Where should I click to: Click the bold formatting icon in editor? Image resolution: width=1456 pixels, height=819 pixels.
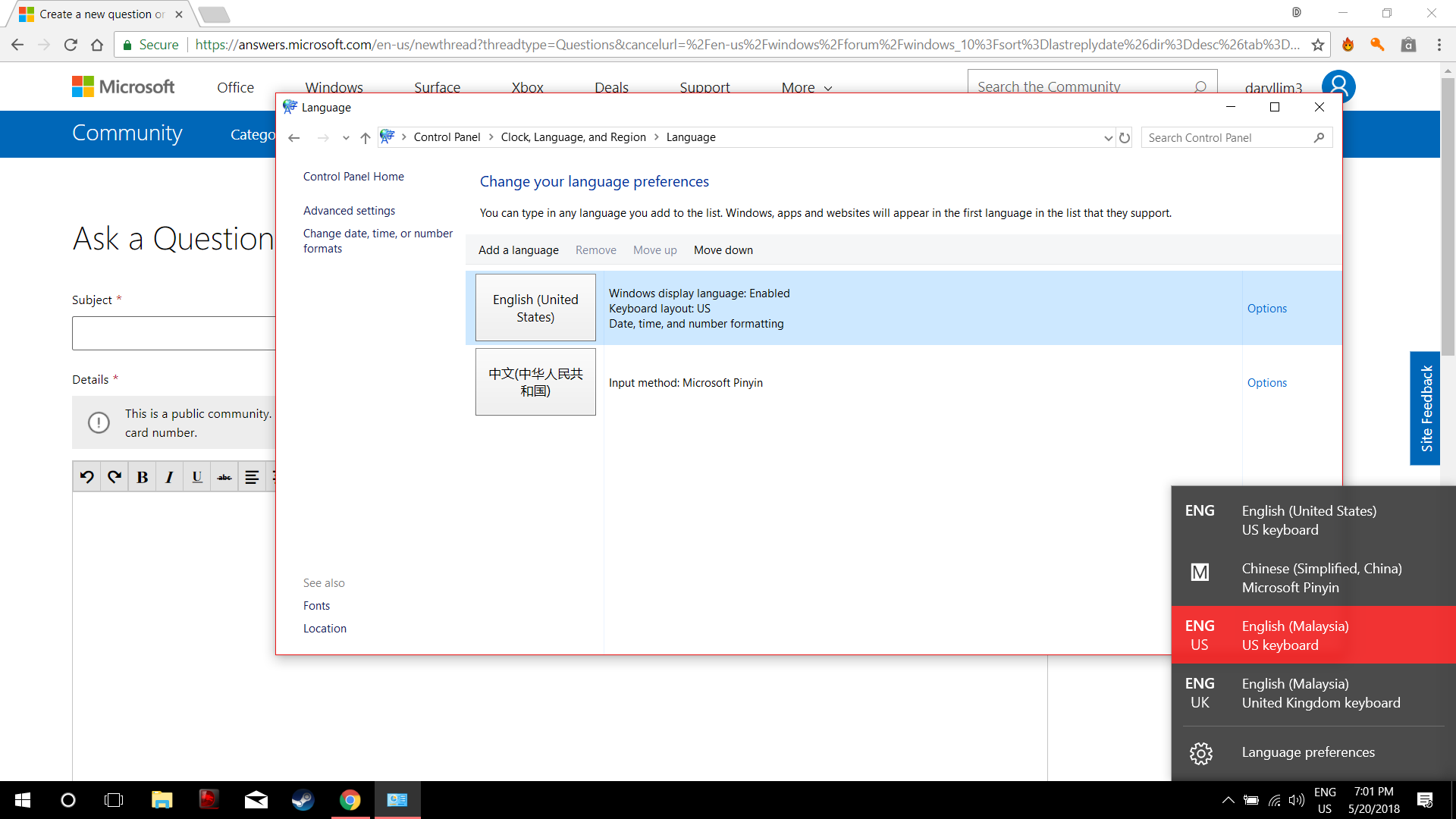pyautogui.click(x=142, y=477)
